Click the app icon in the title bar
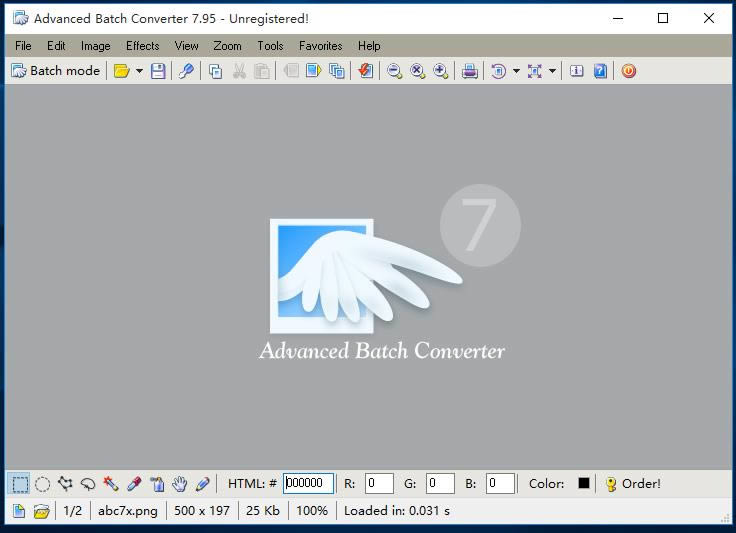The width and height of the screenshot is (736, 533). click(21, 18)
